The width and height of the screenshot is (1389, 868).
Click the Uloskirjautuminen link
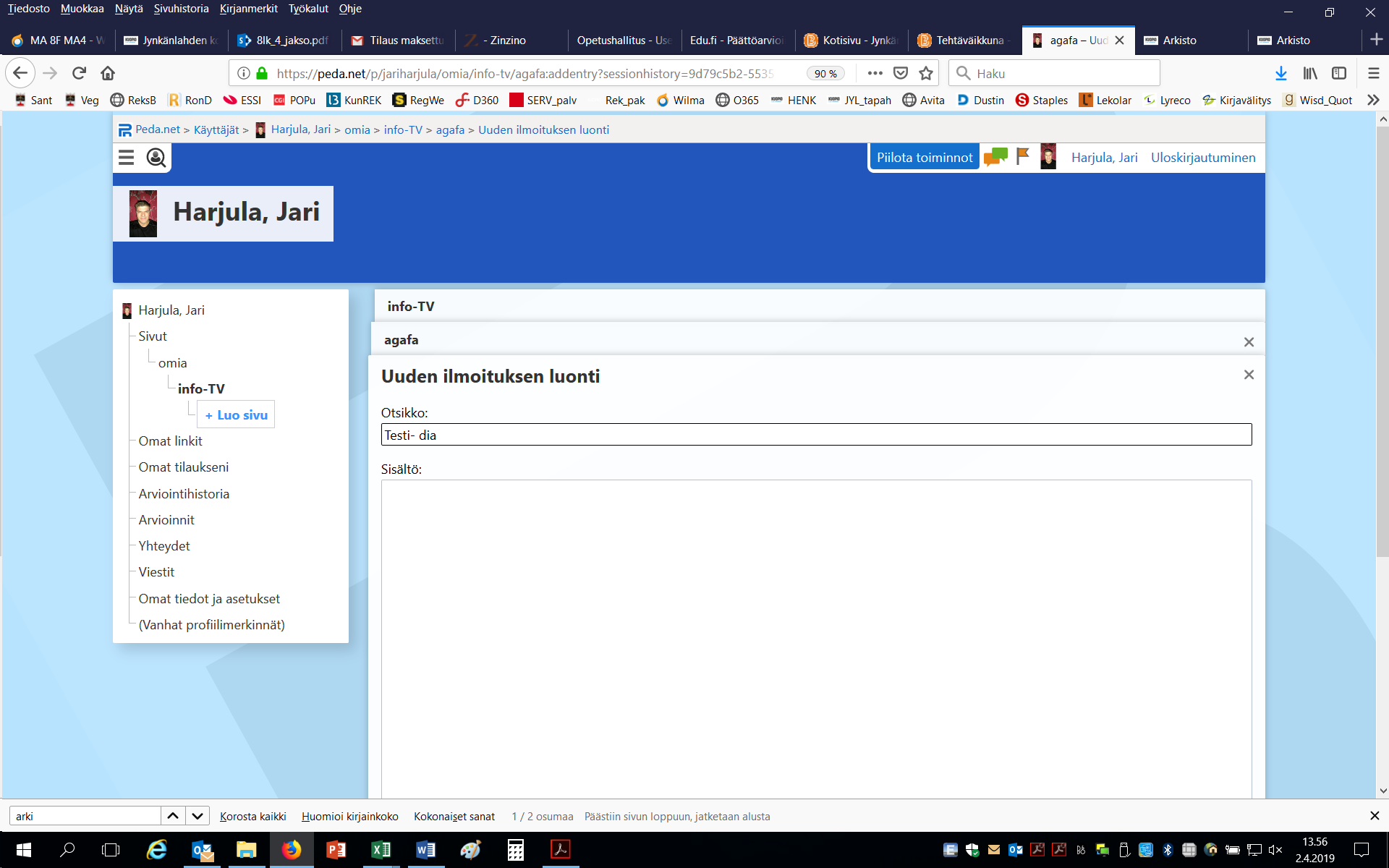(1202, 157)
